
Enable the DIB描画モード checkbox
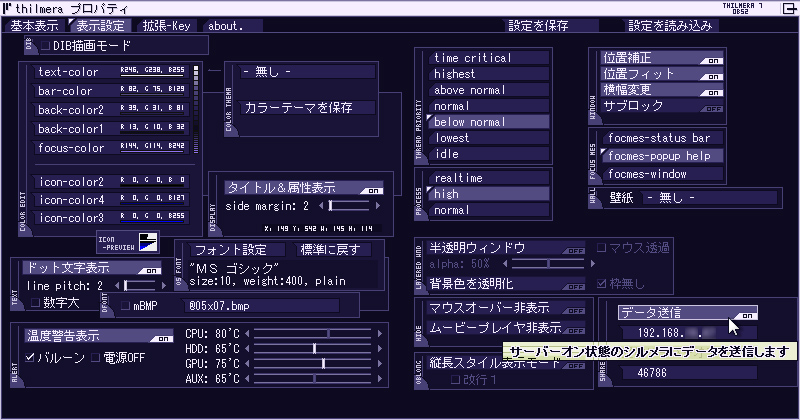pyautogui.click(x=45, y=46)
